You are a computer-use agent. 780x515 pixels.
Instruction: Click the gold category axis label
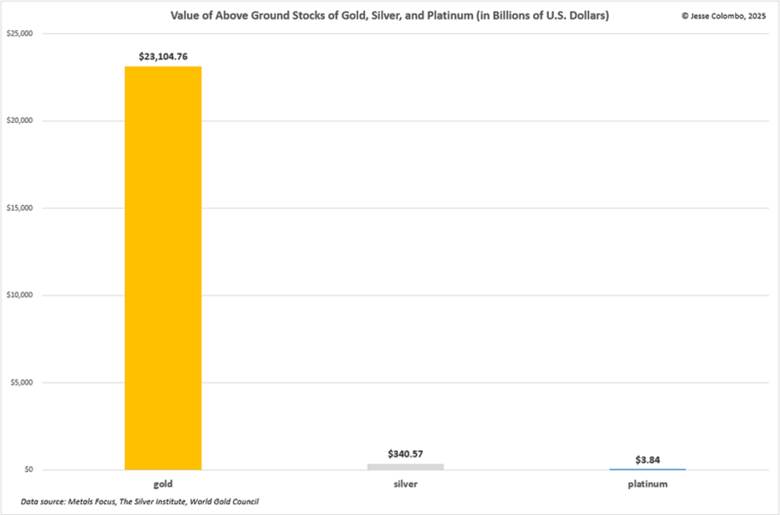pyautogui.click(x=163, y=484)
